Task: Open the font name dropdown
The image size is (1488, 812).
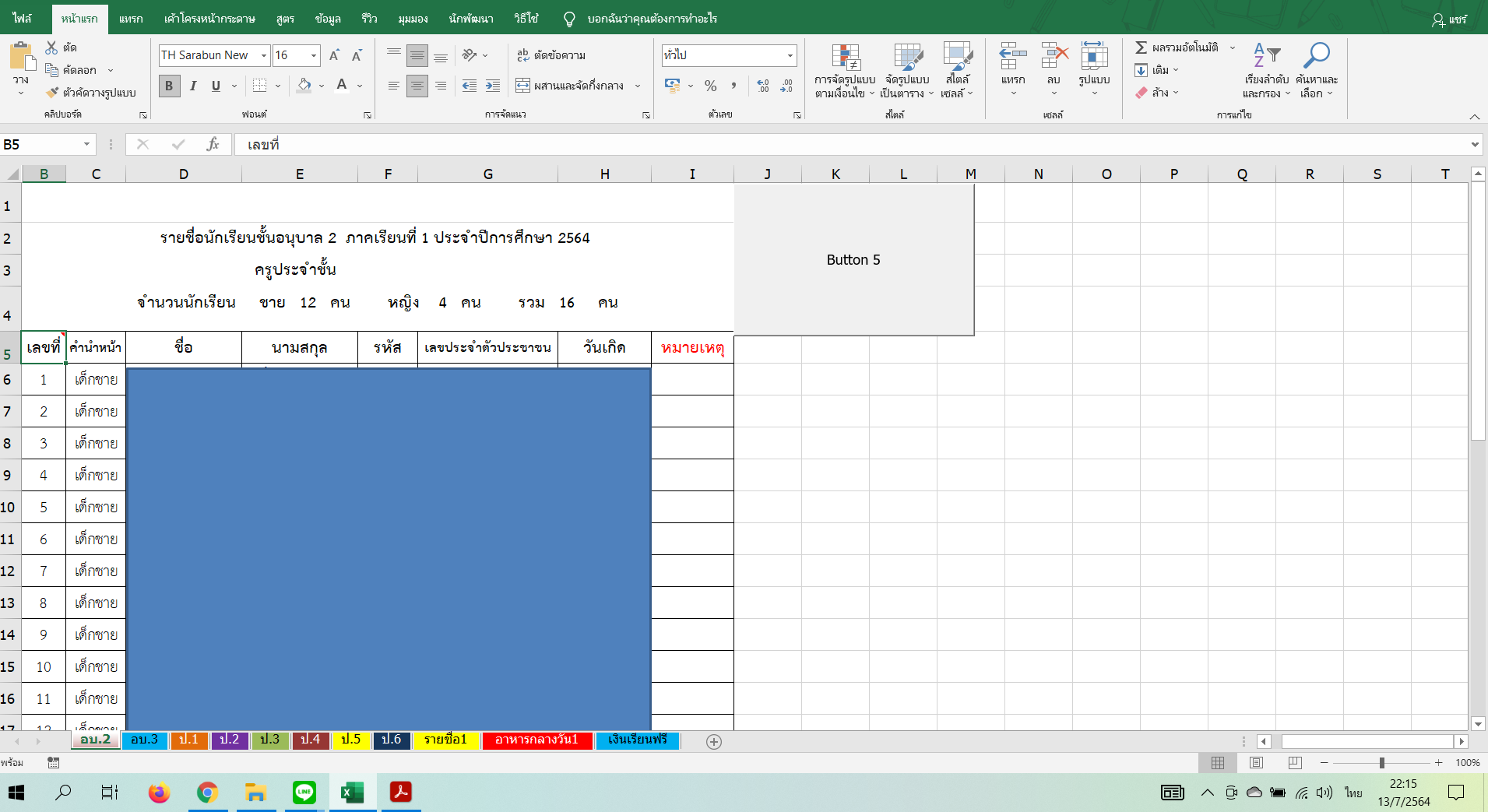Action: (264, 55)
